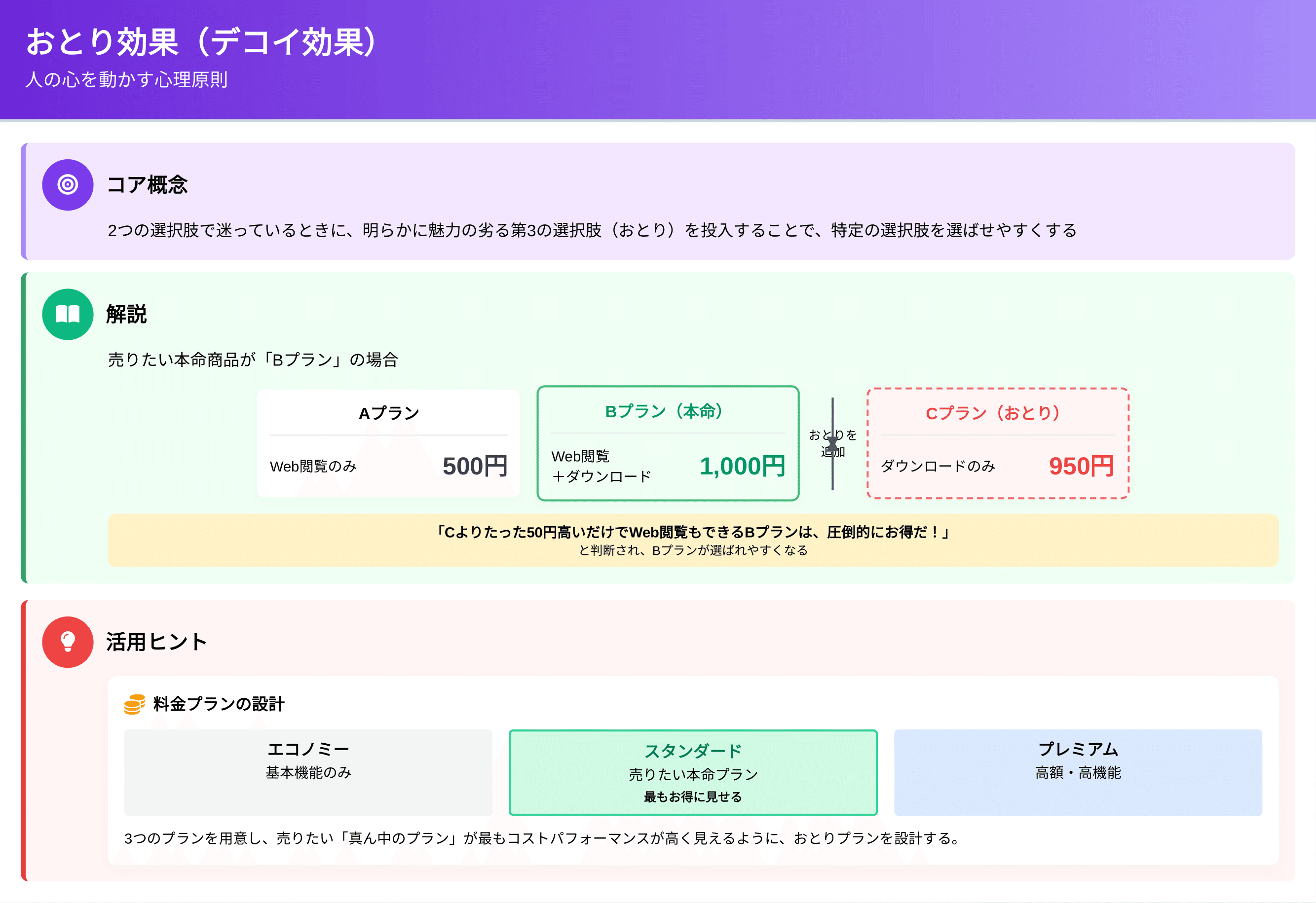Image resolution: width=1316 pixels, height=903 pixels.
Task: Click the 料金プランの設計 heading
Action: tap(219, 704)
